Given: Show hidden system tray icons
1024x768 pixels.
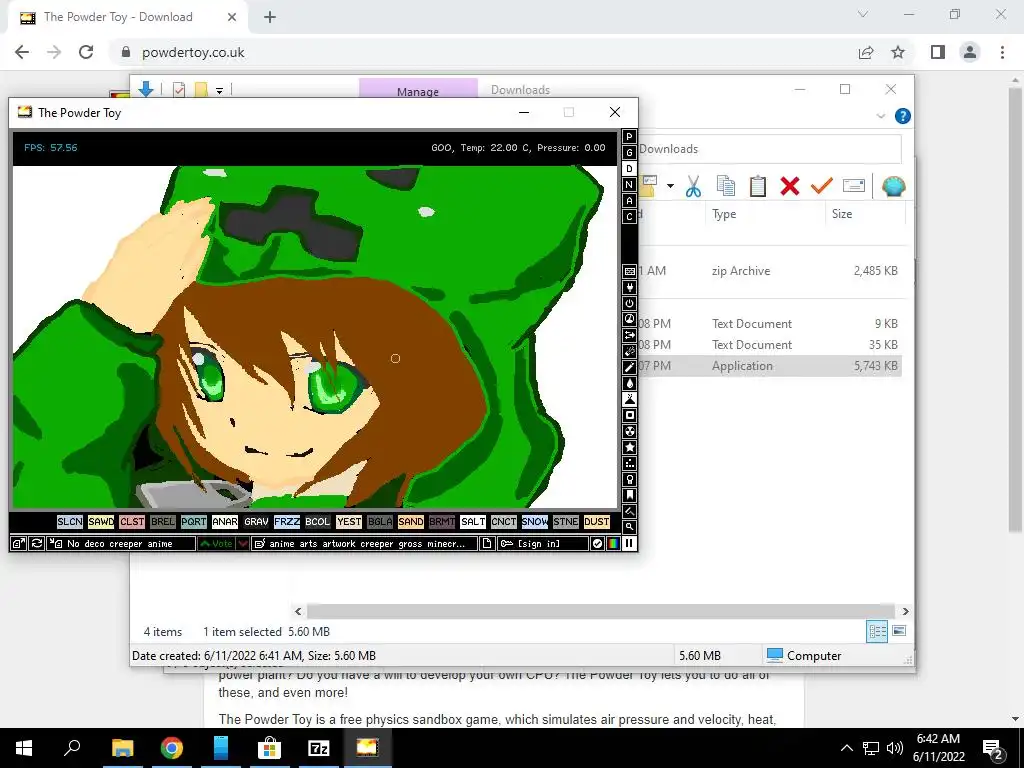Looking at the screenshot, I should (846, 748).
